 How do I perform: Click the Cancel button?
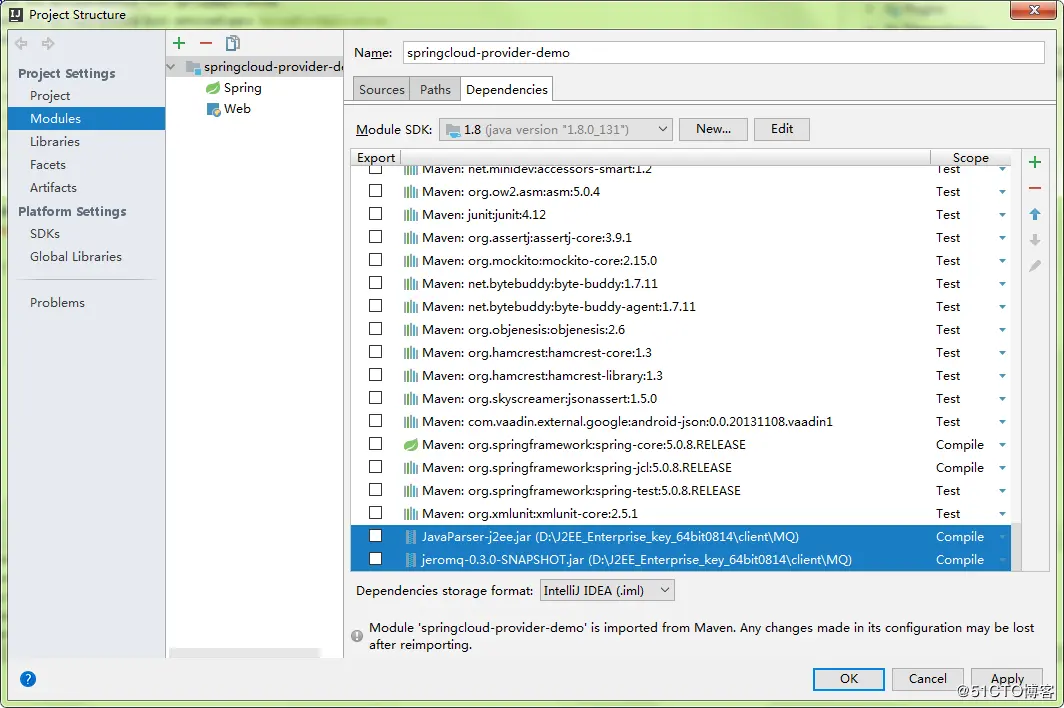[x=928, y=679]
